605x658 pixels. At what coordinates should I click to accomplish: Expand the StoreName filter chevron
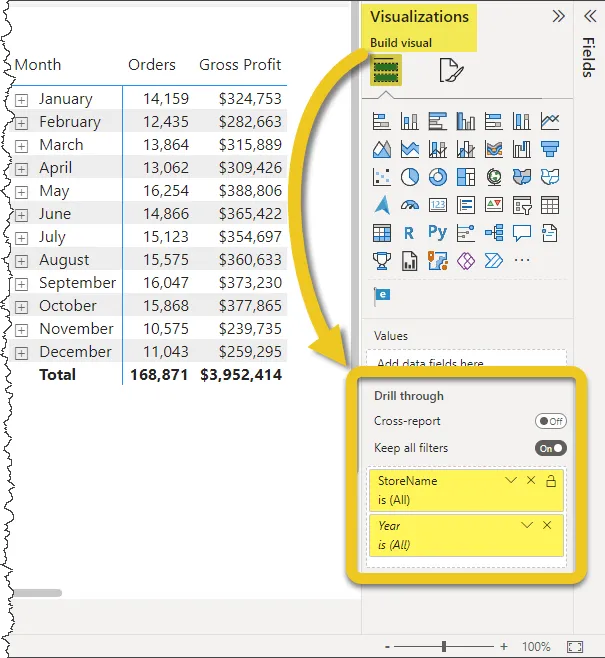click(x=511, y=481)
